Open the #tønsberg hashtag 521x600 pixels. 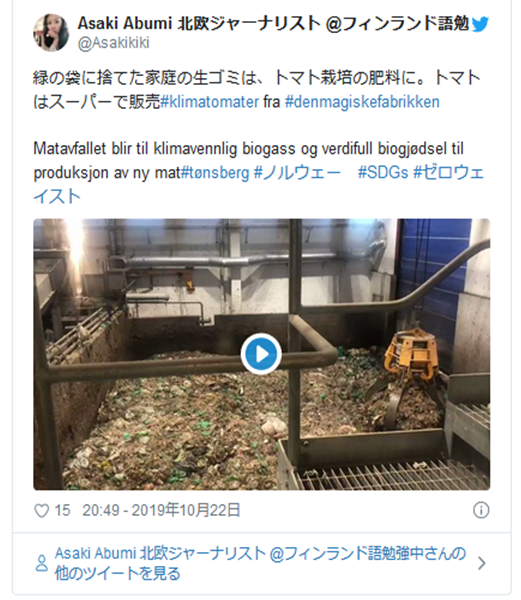pos(215,173)
